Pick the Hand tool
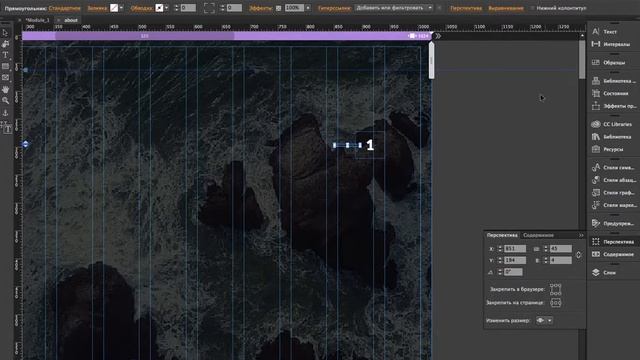Screen dimensions: 640x360 [x=5, y=89]
